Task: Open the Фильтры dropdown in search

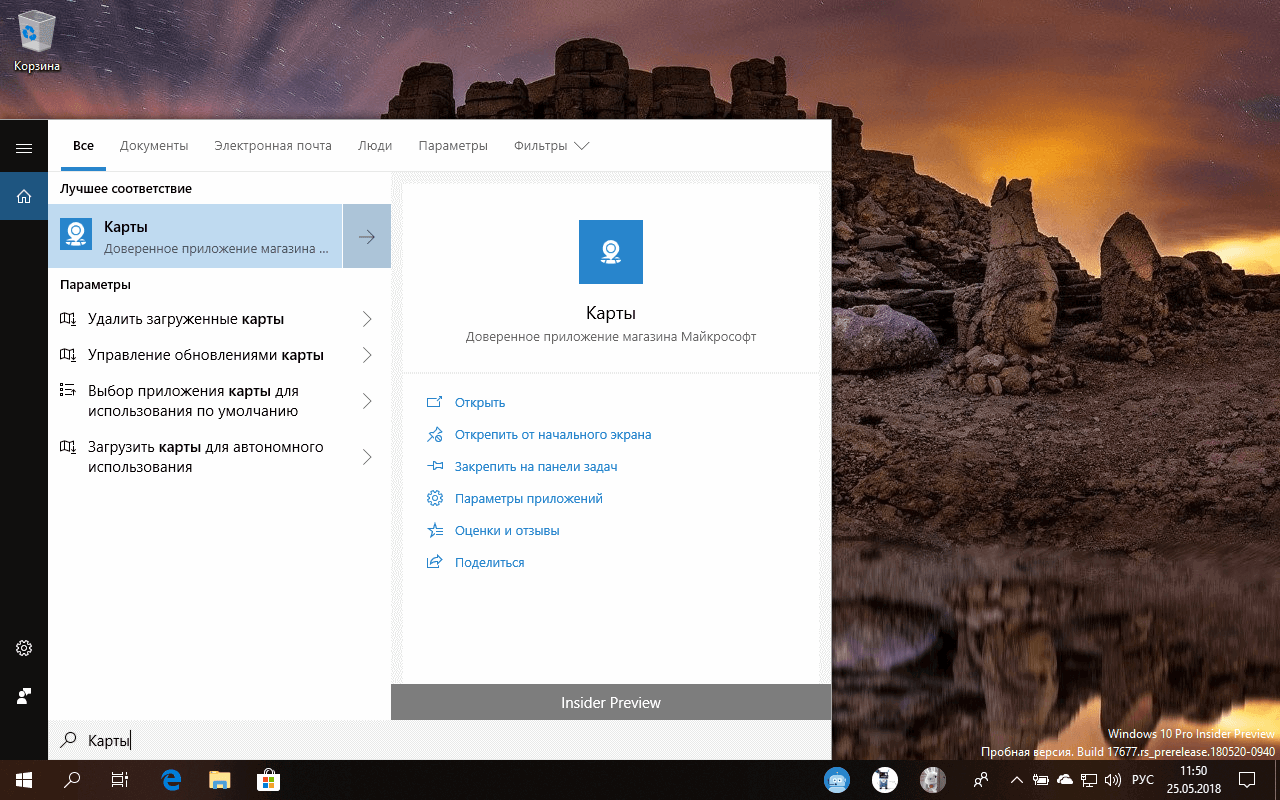Action: click(x=552, y=145)
